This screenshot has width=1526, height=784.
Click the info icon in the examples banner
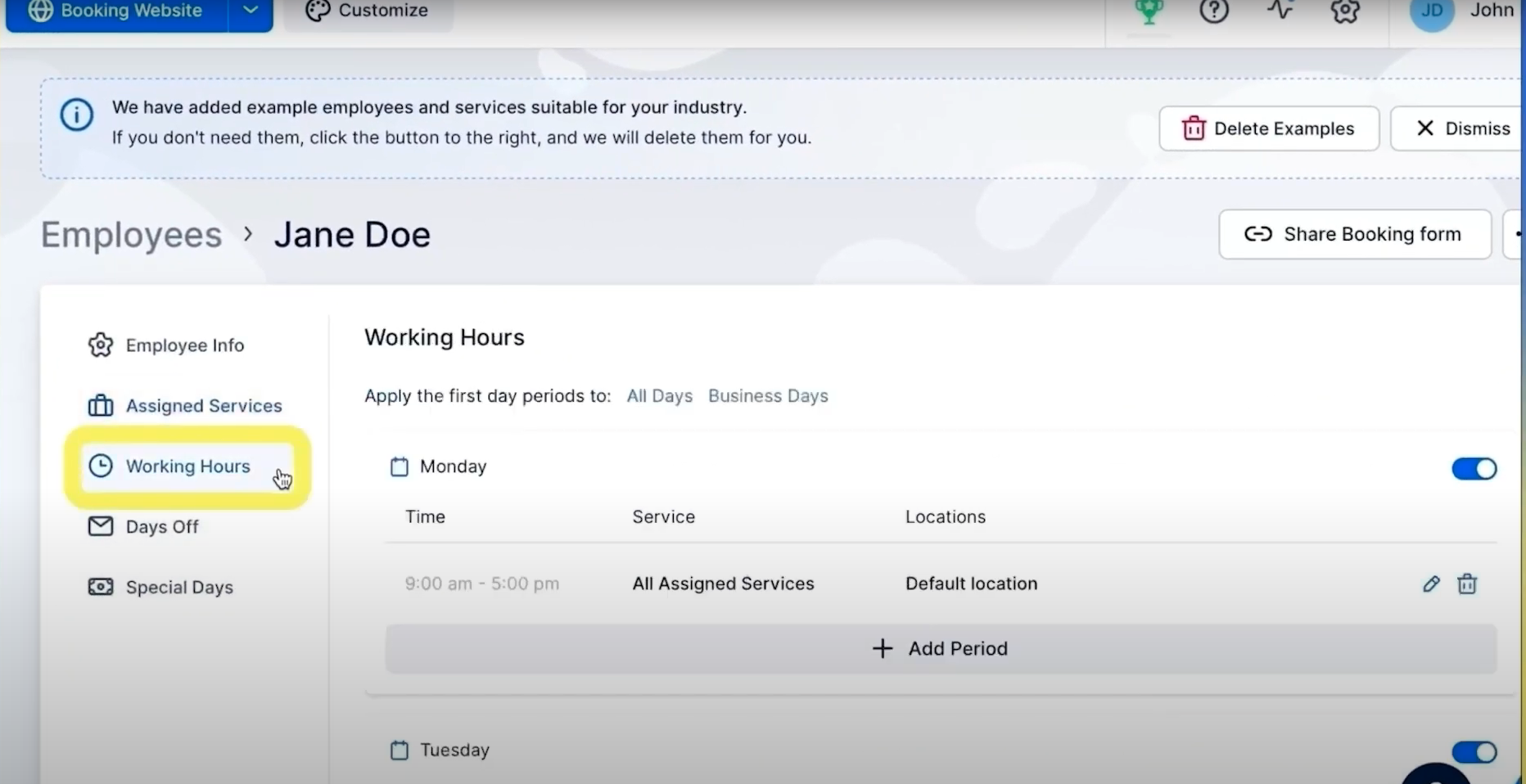coord(76,115)
